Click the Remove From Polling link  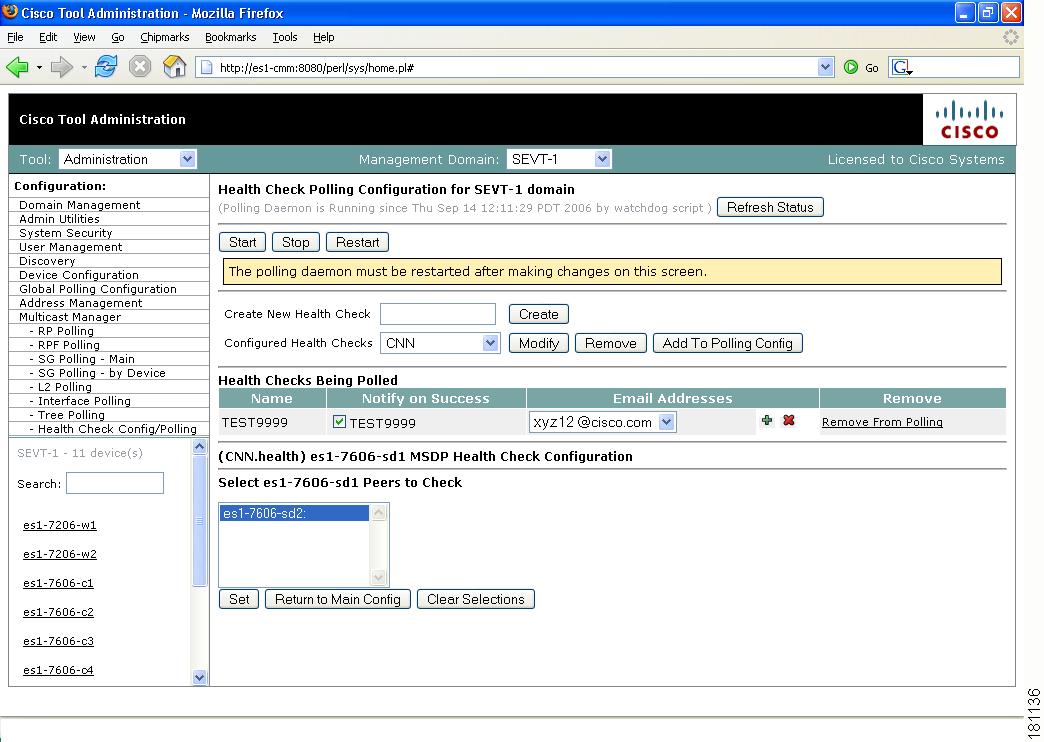[x=882, y=422]
